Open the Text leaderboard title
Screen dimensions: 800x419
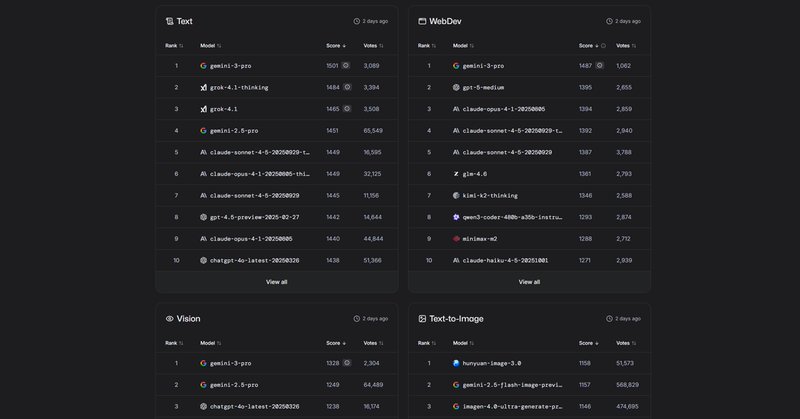184,21
